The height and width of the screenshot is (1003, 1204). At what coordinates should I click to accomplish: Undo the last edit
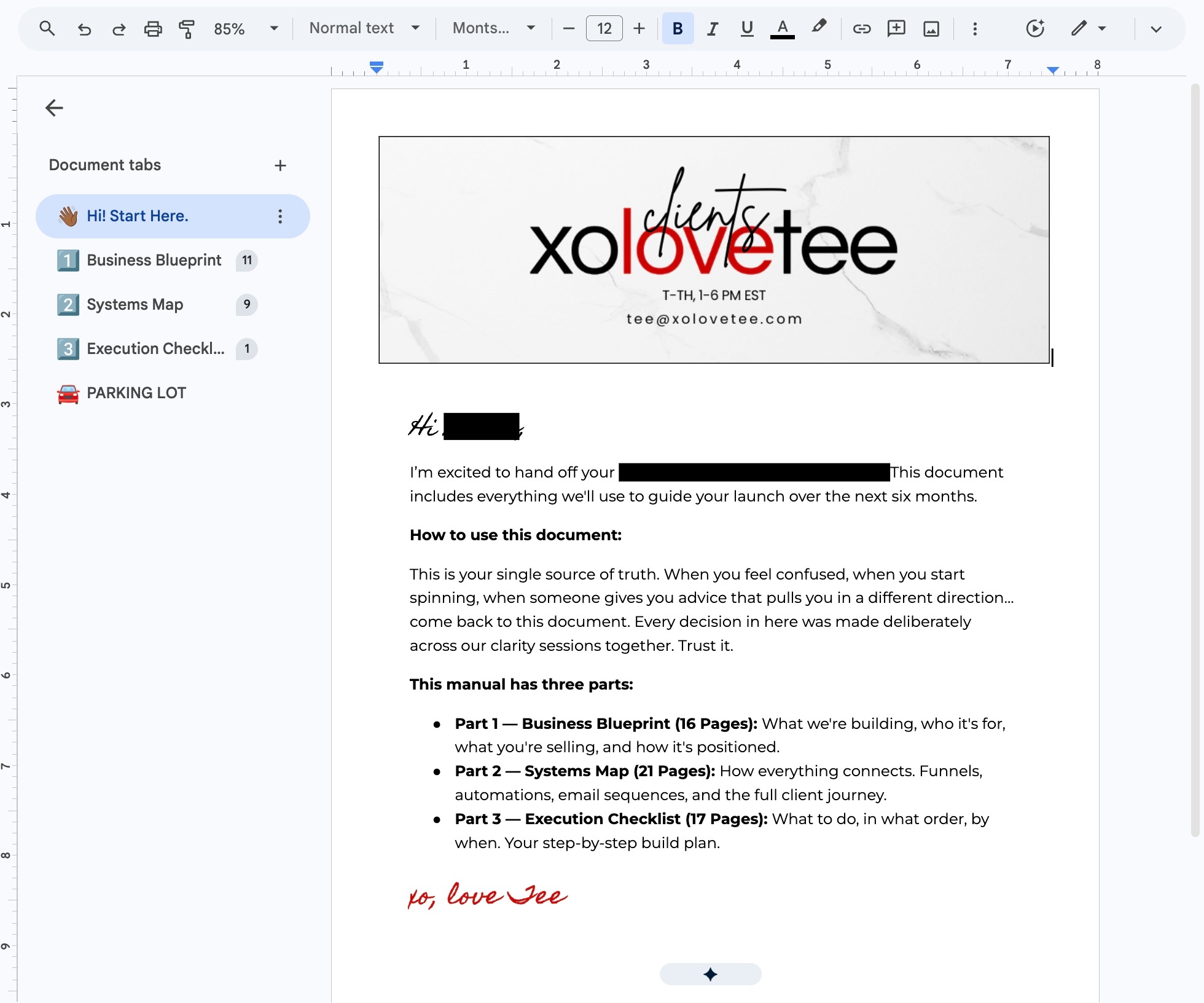tap(84, 28)
